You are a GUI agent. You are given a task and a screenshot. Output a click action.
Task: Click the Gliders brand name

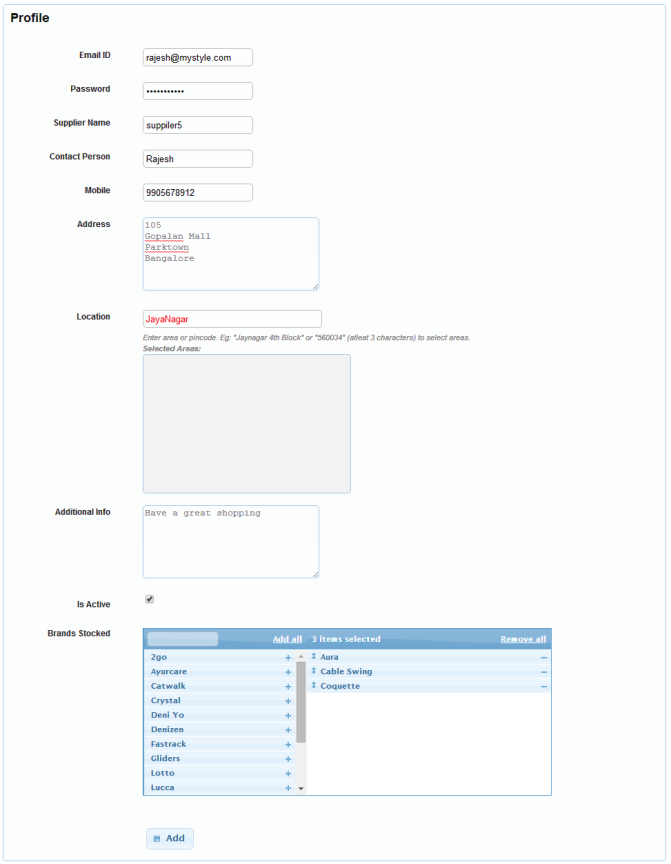click(x=165, y=759)
